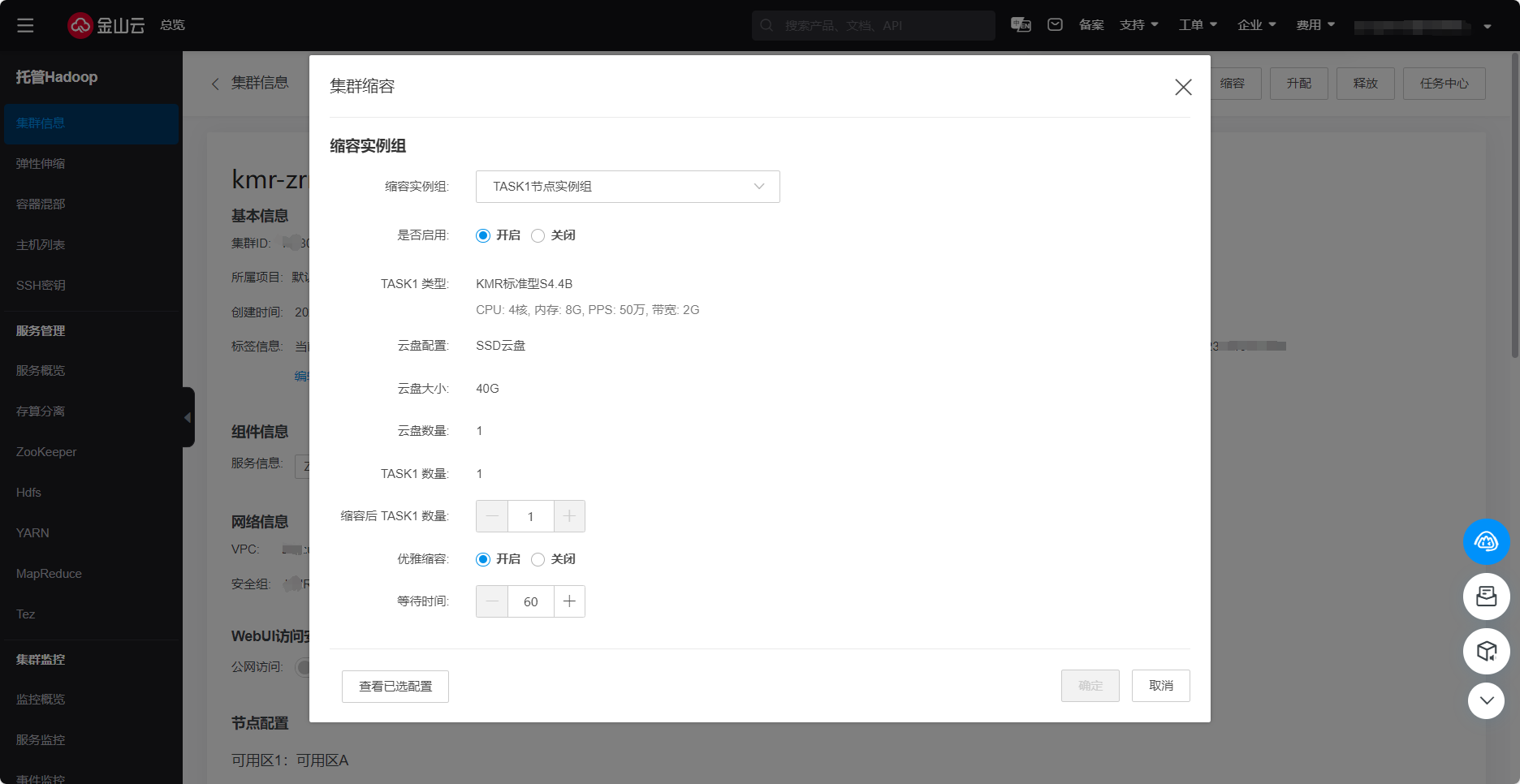Click 取消 to cancel scaling
The height and width of the screenshot is (784, 1520).
pos(1160,686)
